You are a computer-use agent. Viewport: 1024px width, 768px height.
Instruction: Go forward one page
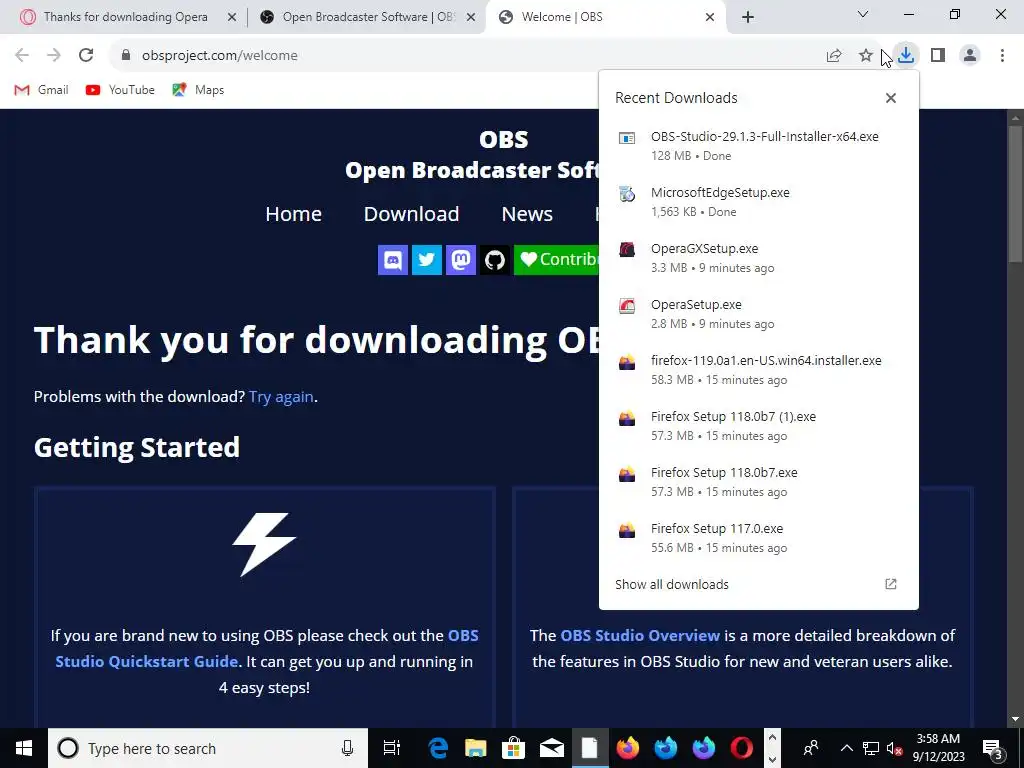54,56
